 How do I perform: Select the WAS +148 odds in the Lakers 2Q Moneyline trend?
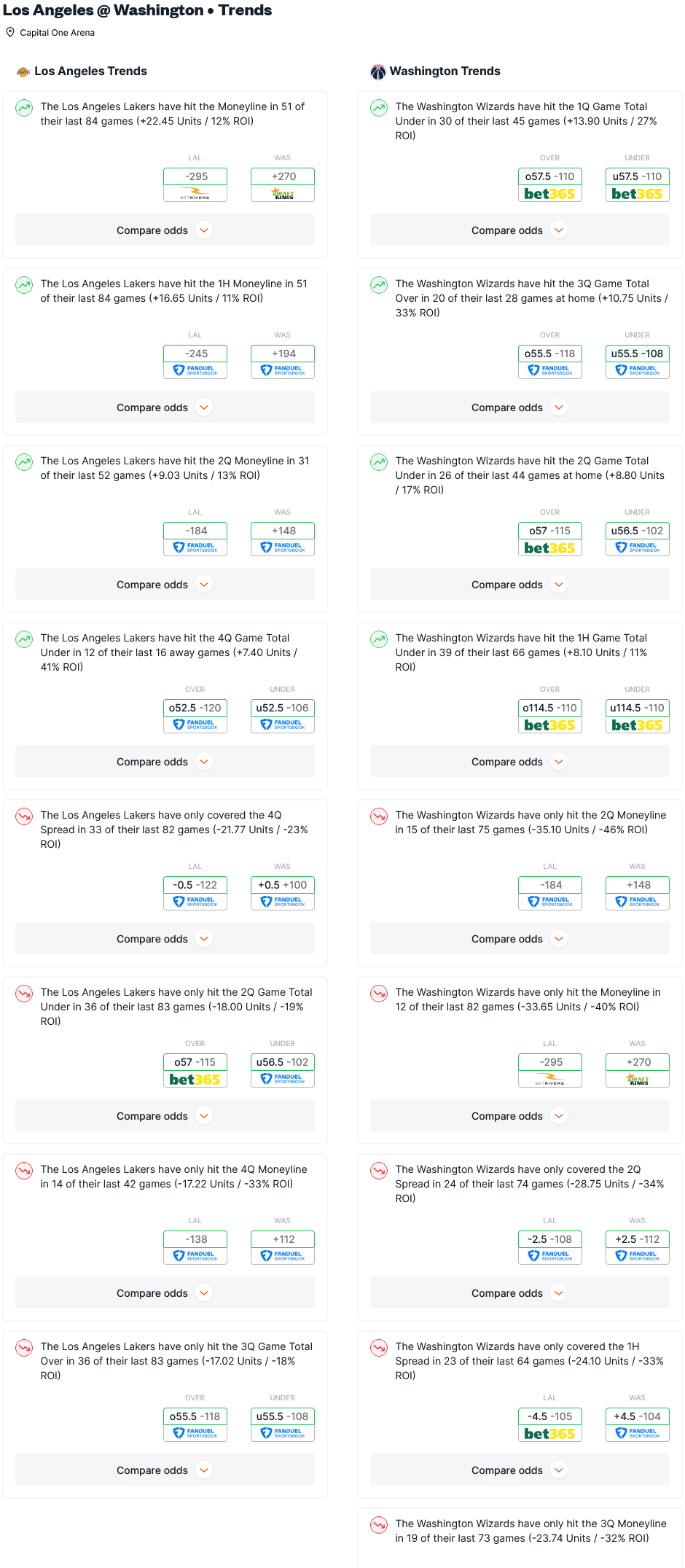point(283,539)
